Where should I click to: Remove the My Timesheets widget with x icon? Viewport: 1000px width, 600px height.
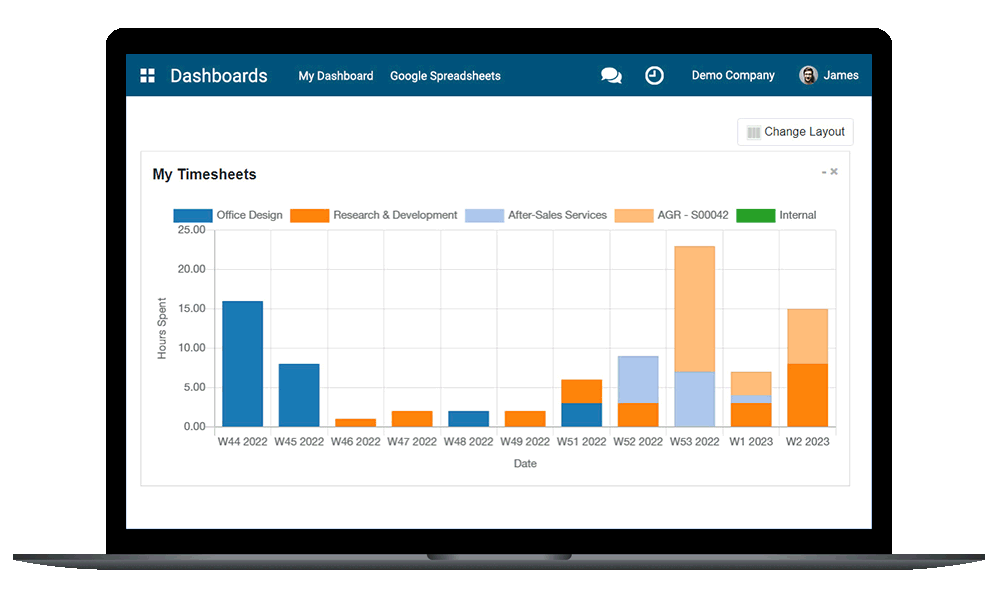point(835,170)
